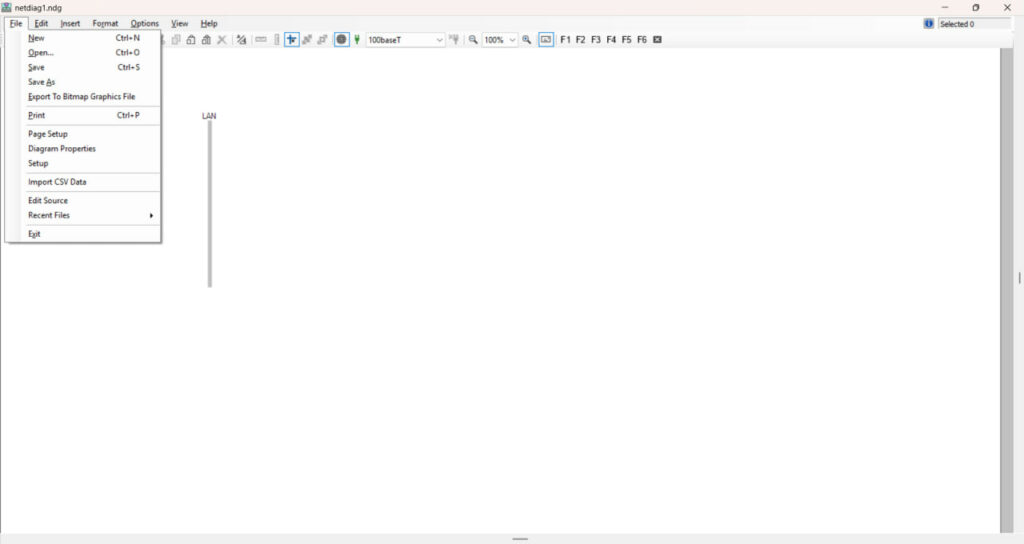The image size is (1024, 544).
Task: Expand the Recent Files submenu
Action: pos(84,216)
